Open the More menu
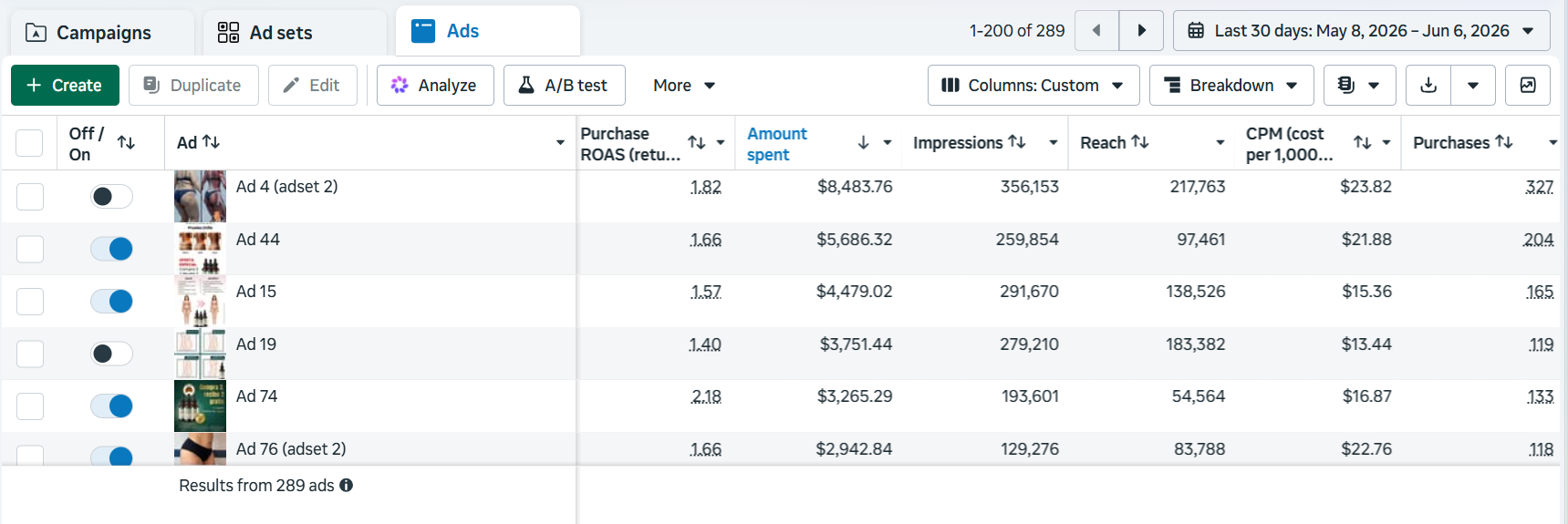Viewport: 1568px width, 524px height. [x=684, y=86]
